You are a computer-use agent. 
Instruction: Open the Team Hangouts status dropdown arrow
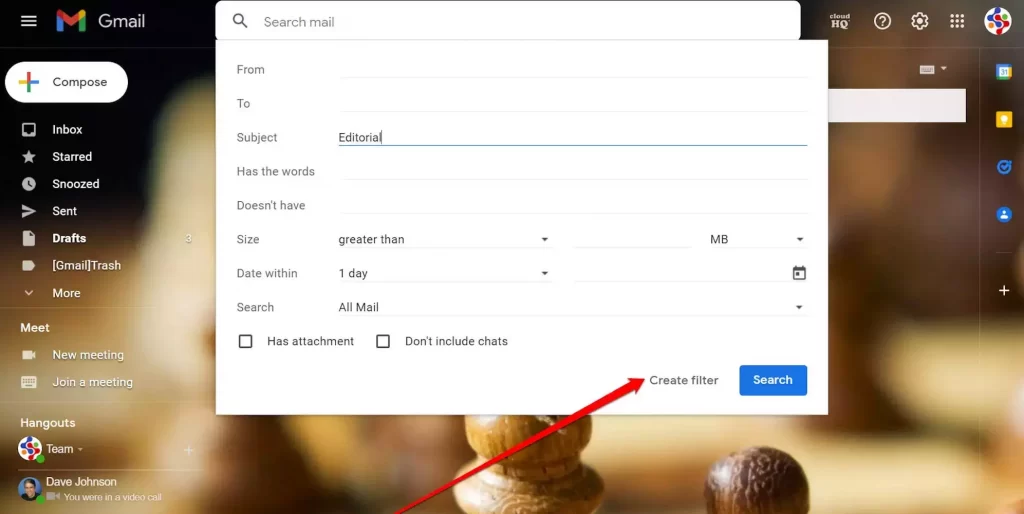tap(80, 449)
